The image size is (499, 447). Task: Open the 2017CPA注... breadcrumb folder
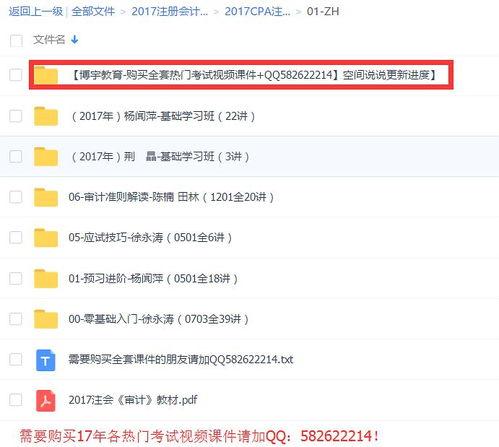[x=257, y=11]
